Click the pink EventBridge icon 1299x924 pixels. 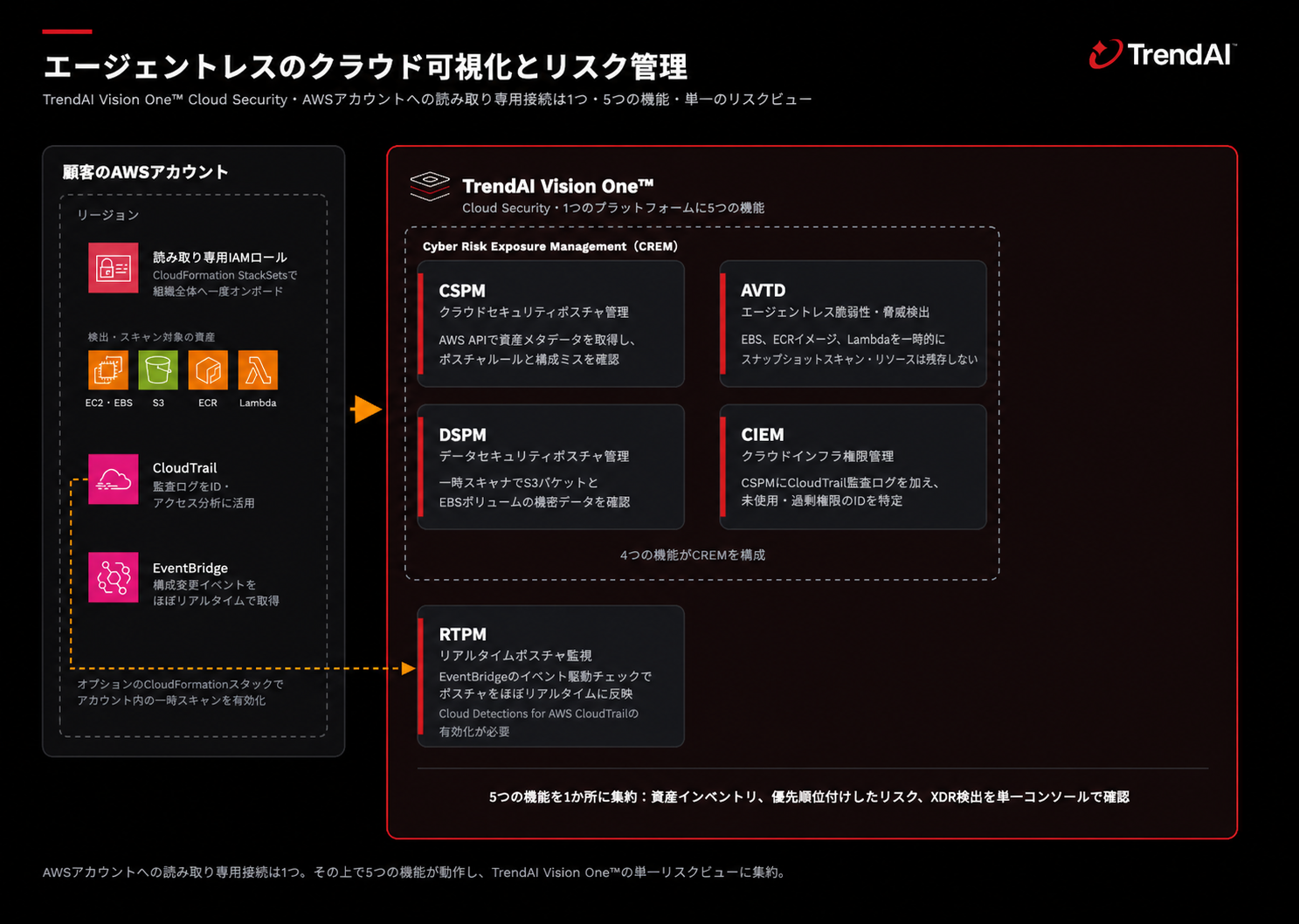click(x=113, y=577)
